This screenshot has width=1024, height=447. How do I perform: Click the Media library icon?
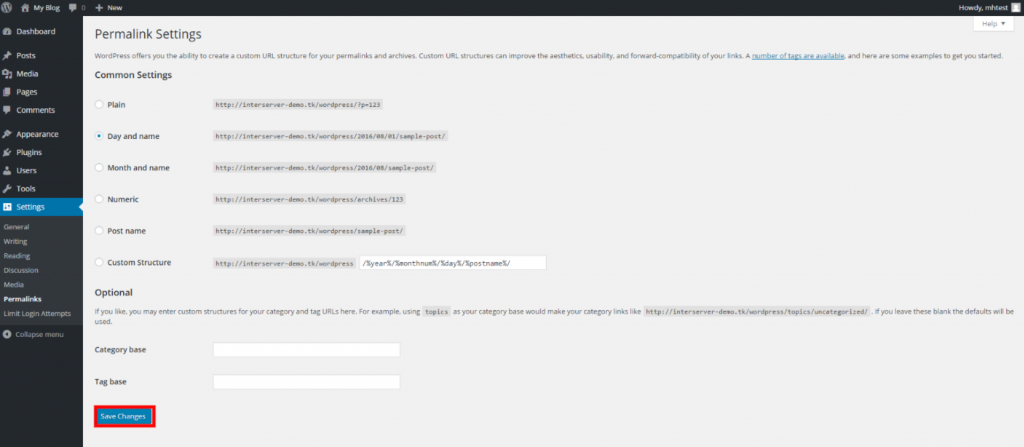(x=7, y=74)
